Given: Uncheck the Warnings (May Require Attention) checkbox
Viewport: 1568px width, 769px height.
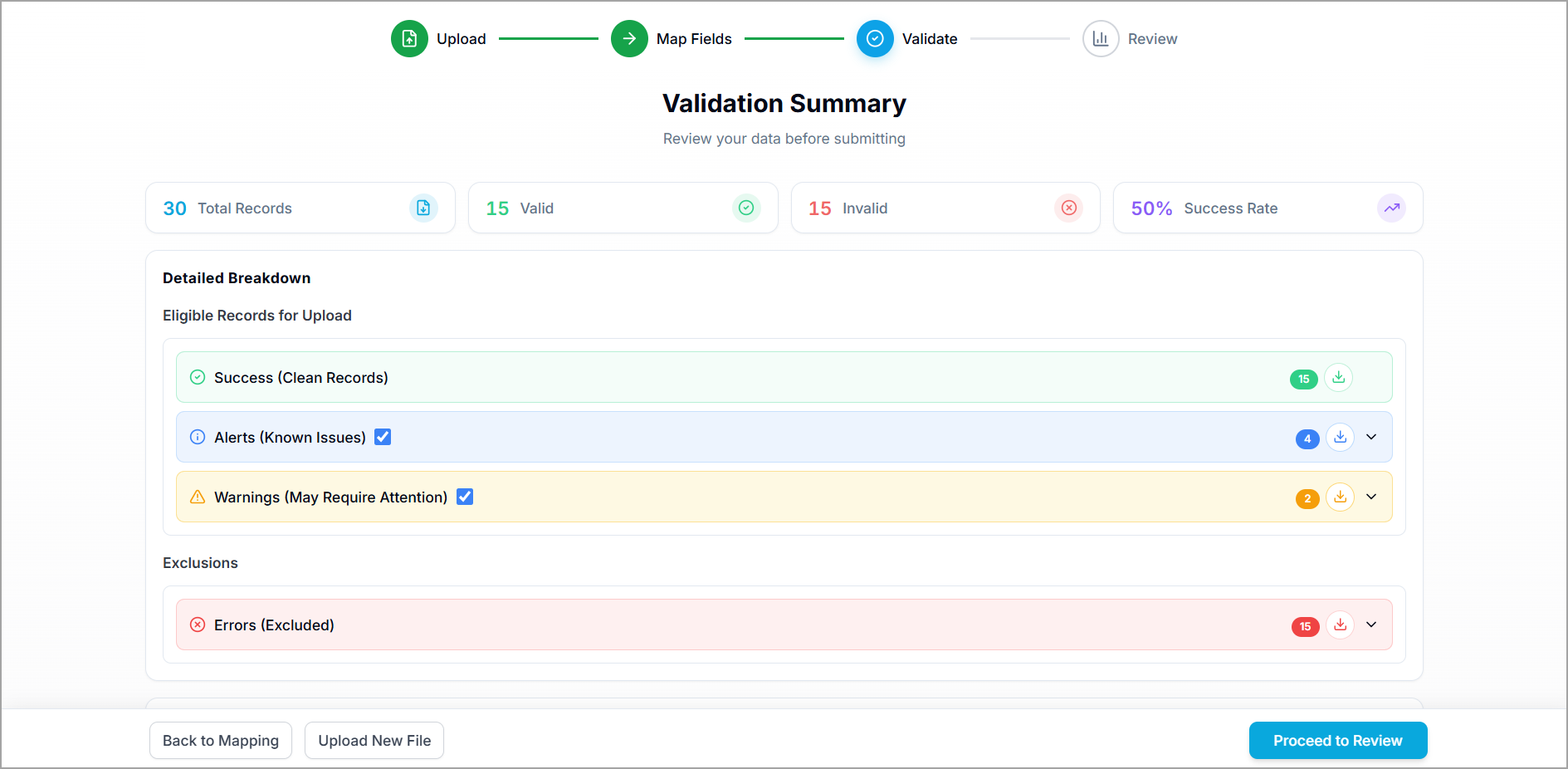Looking at the screenshot, I should click(x=465, y=497).
